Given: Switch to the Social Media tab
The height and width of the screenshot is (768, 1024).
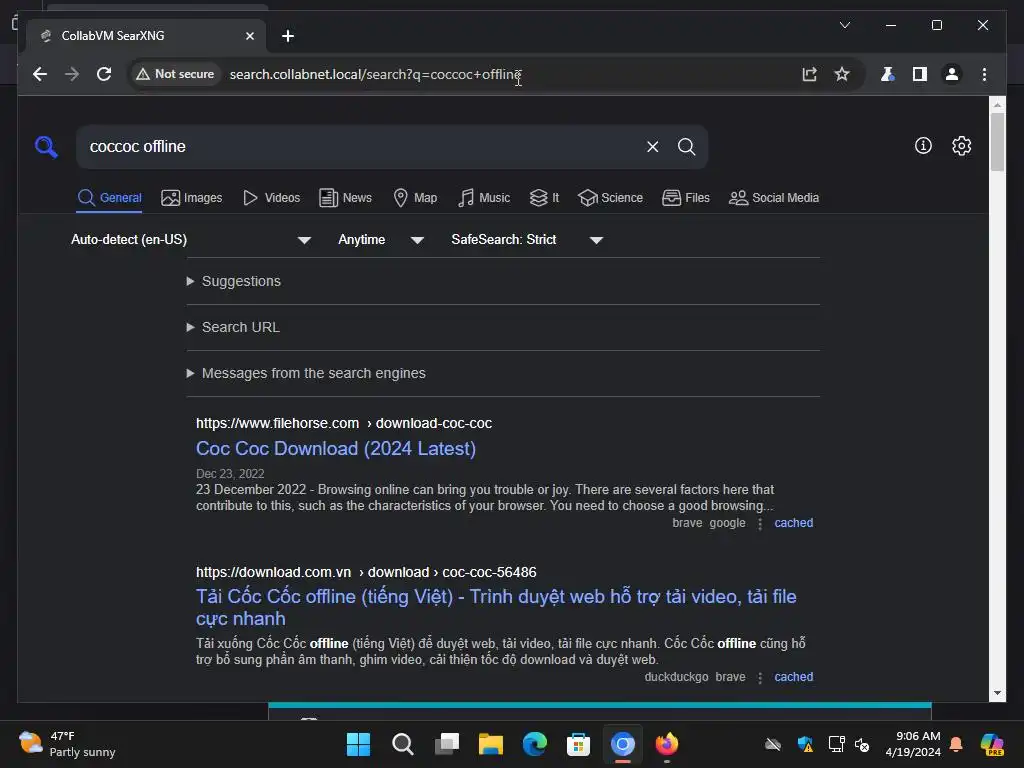Looking at the screenshot, I should (x=774, y=198).
